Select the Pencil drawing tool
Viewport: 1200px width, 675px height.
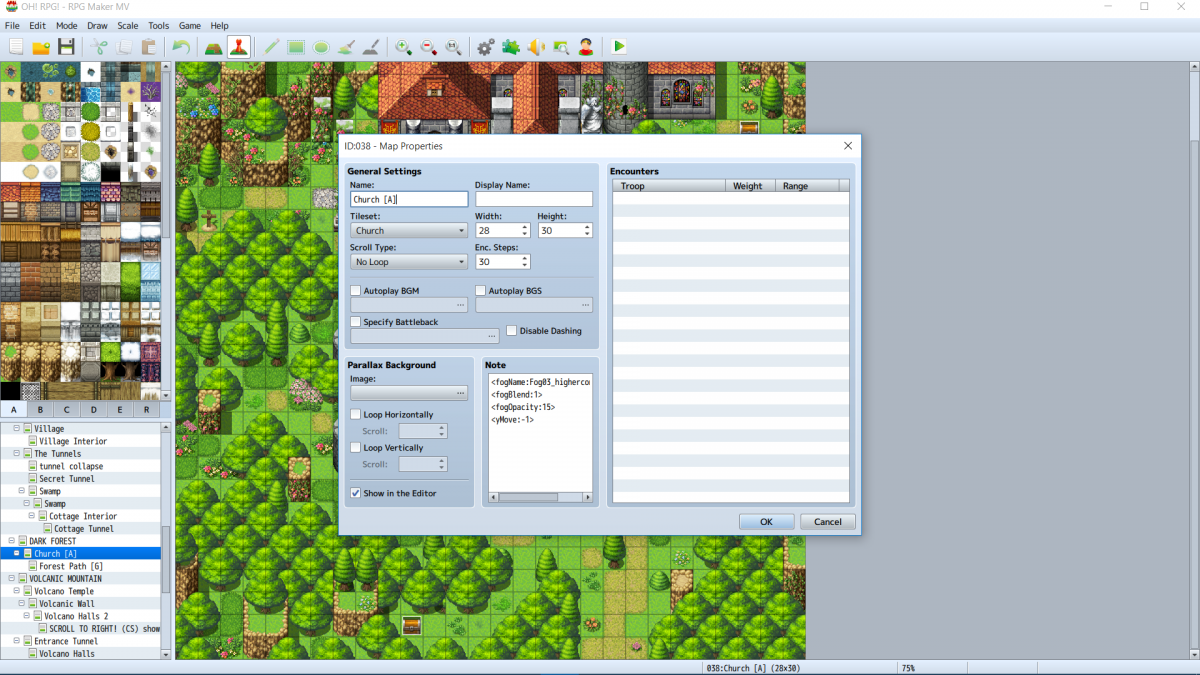272,46
